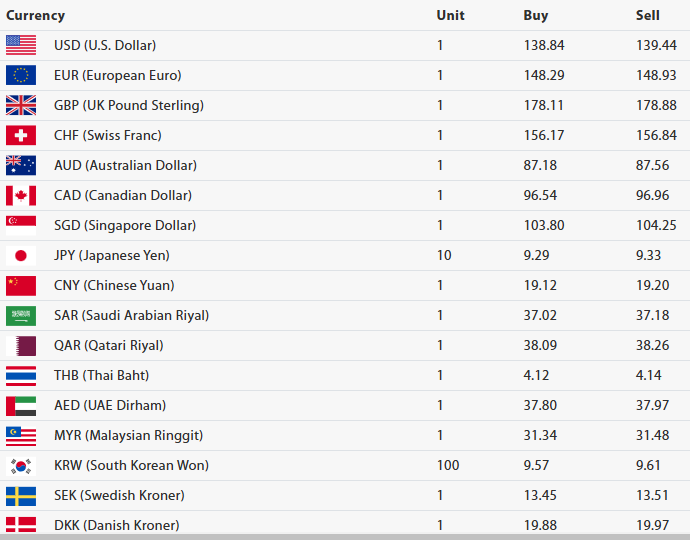Click the Qatar flag icon

(x=21, y=345)
